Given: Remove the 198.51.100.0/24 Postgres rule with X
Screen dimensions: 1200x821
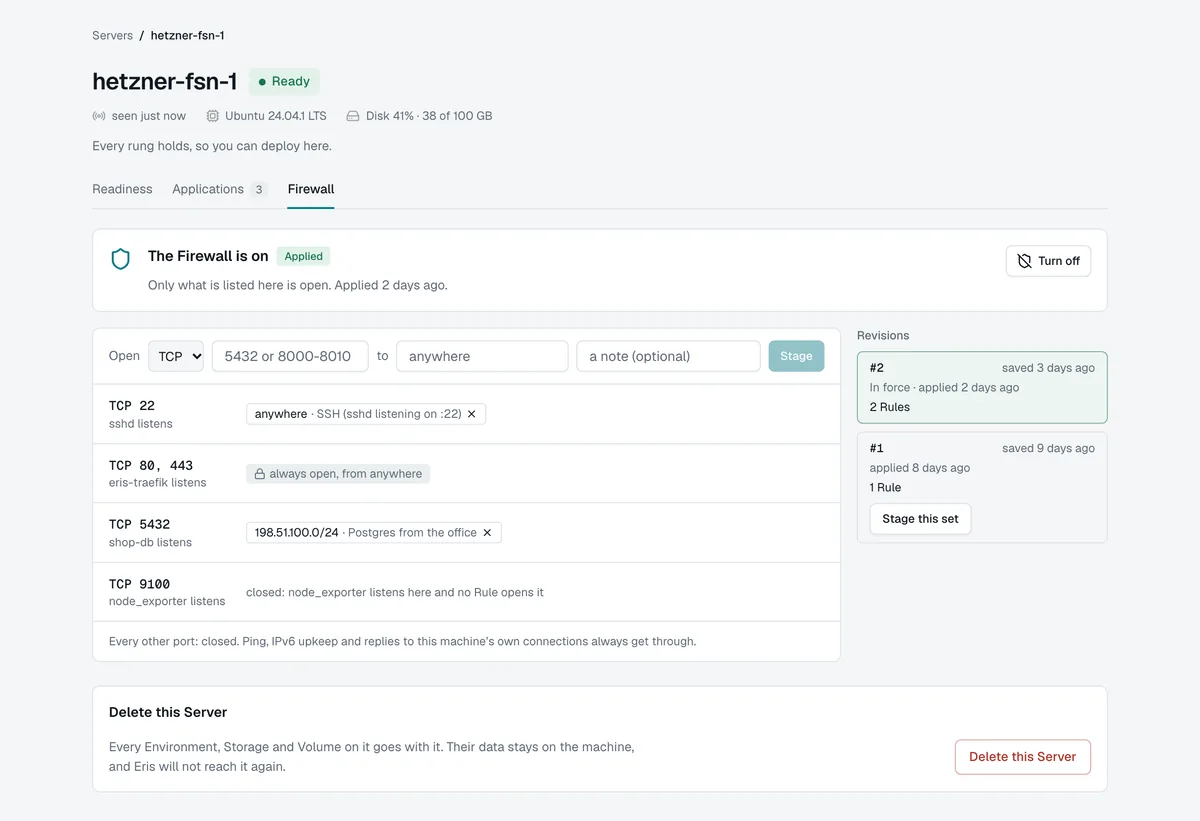Looking at the screenshot, I should 487,533.
